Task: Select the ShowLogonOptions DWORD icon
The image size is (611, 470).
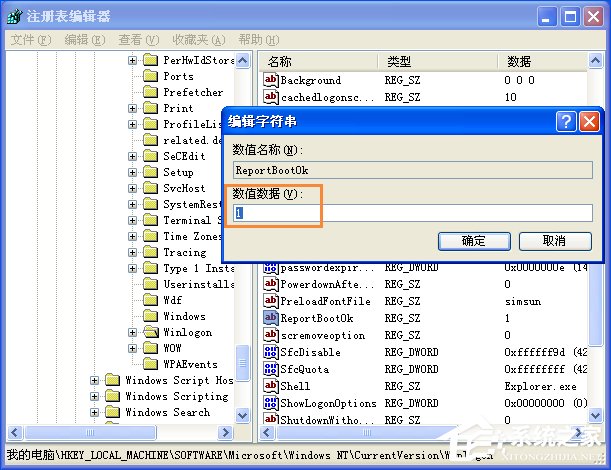Action: click(x=270, y=403)
